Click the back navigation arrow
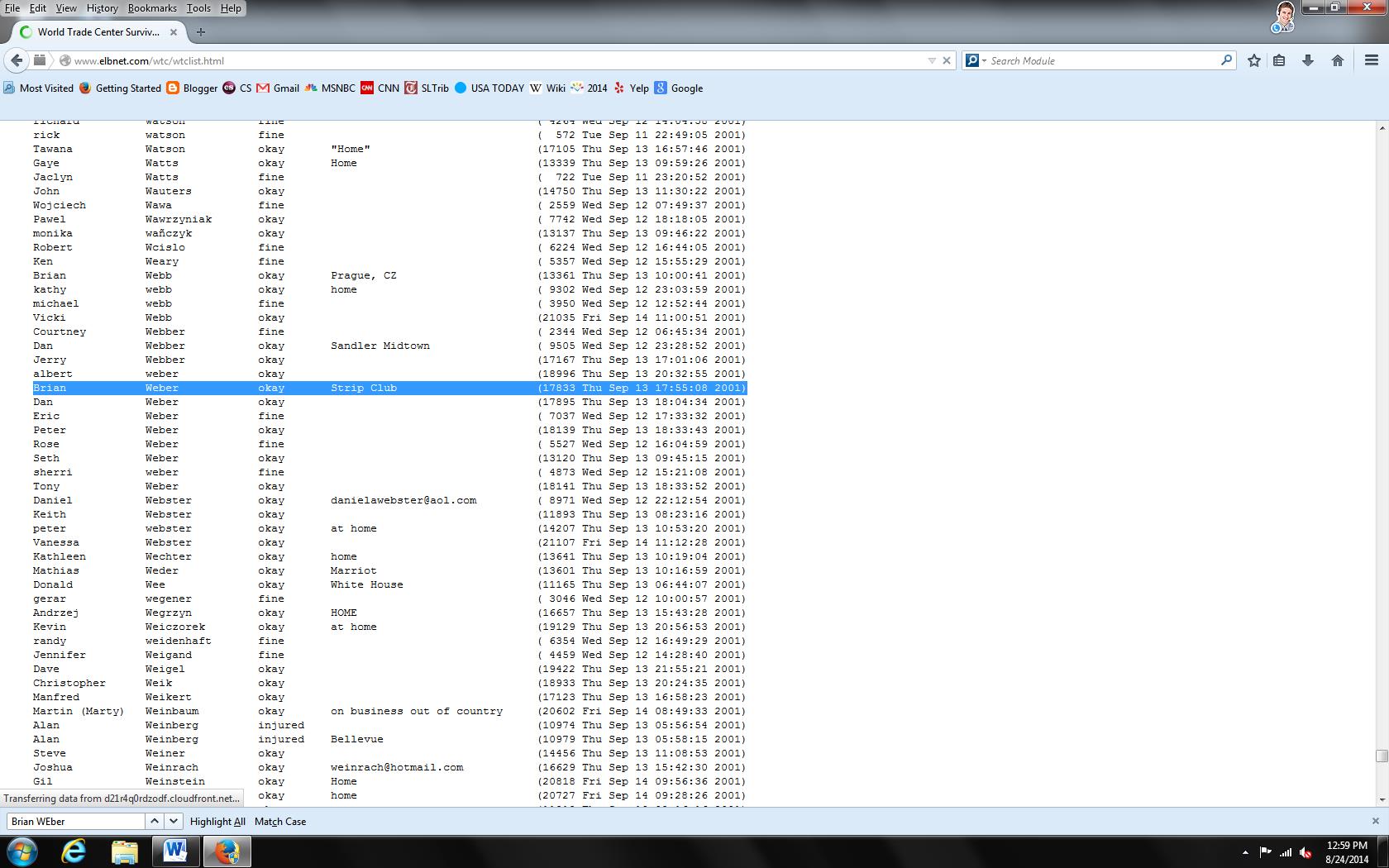This screenshot has width=1389, height=868. [x=16, y=60]
